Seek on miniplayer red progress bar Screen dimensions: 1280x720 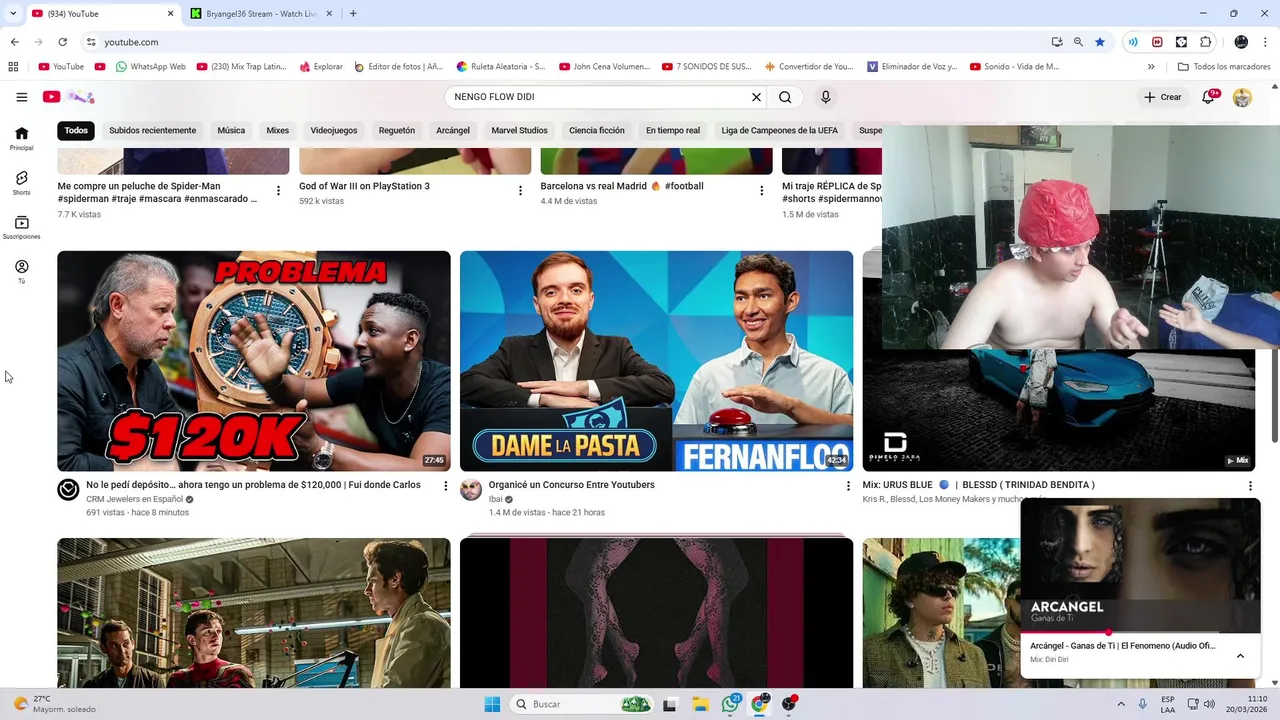point(1140,632)
